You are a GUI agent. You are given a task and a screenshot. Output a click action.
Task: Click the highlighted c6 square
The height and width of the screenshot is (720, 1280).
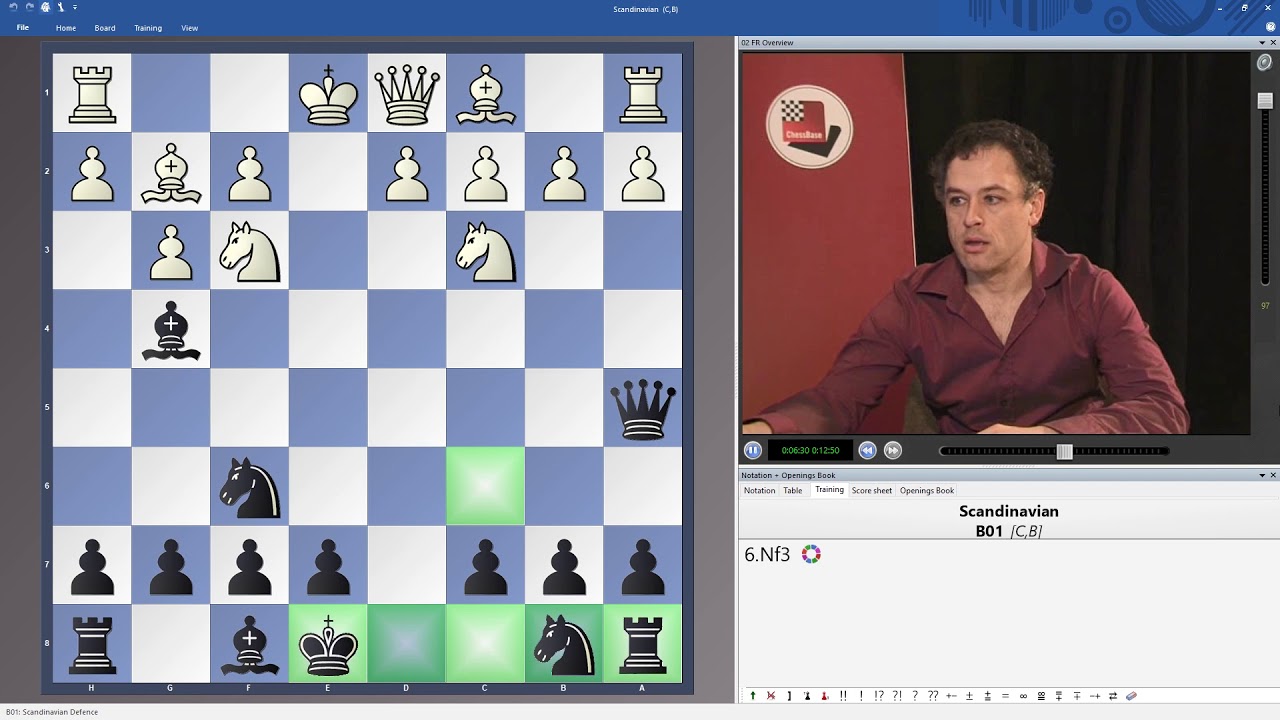tap(485, 486)
